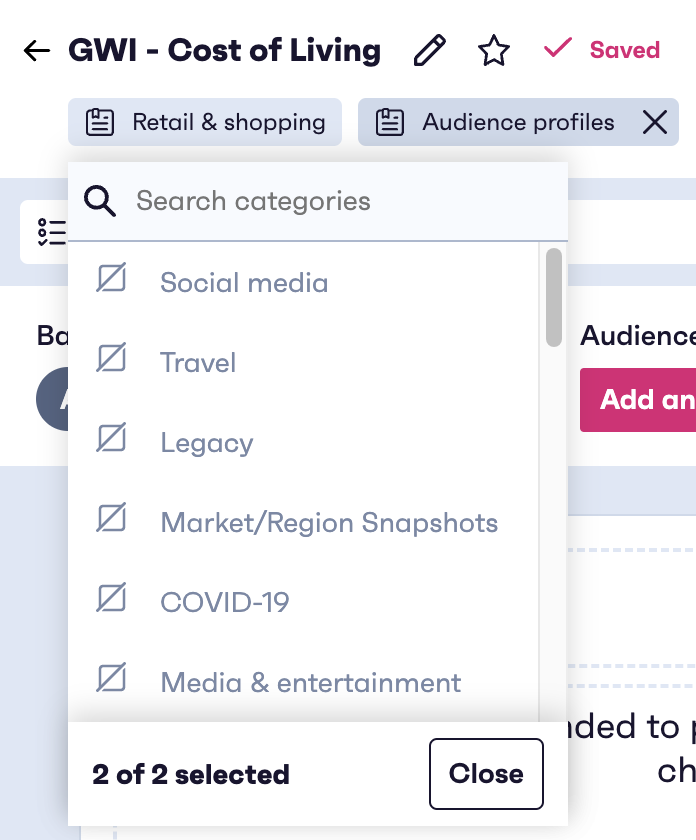The height and width of the screenshot is (840, 696).
Task: Toggle the Legacy checkbox
Action: pos(111,438)
